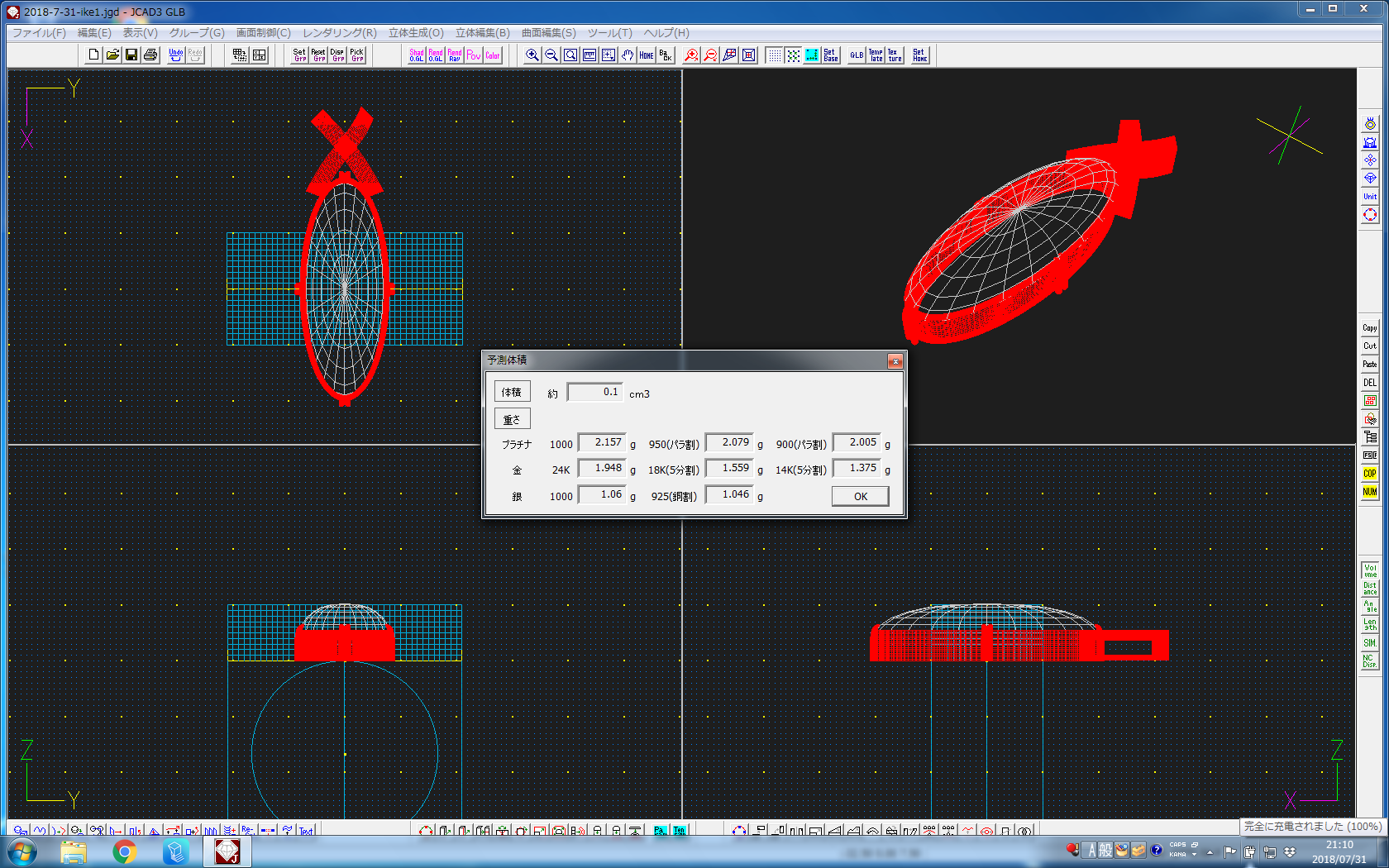1389x868 pixels.
Task: Click the Distance measure icon
Action: (x=1370, y=589)
